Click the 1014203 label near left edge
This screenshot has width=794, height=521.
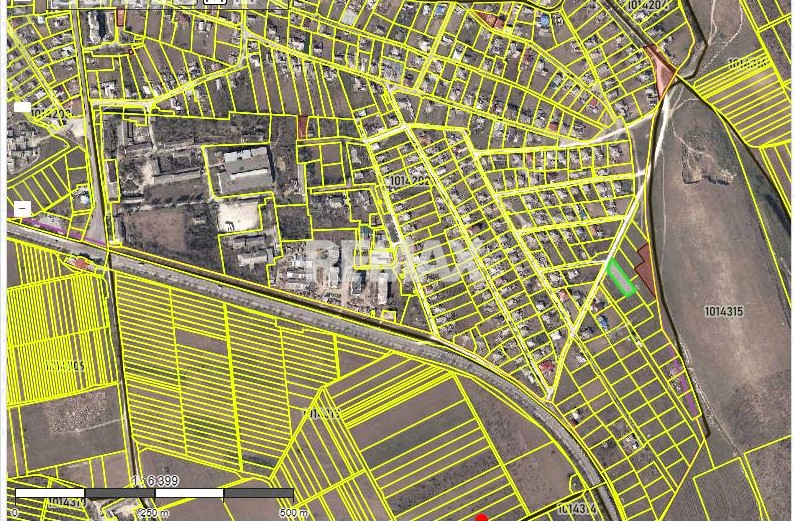pos(52,114)
